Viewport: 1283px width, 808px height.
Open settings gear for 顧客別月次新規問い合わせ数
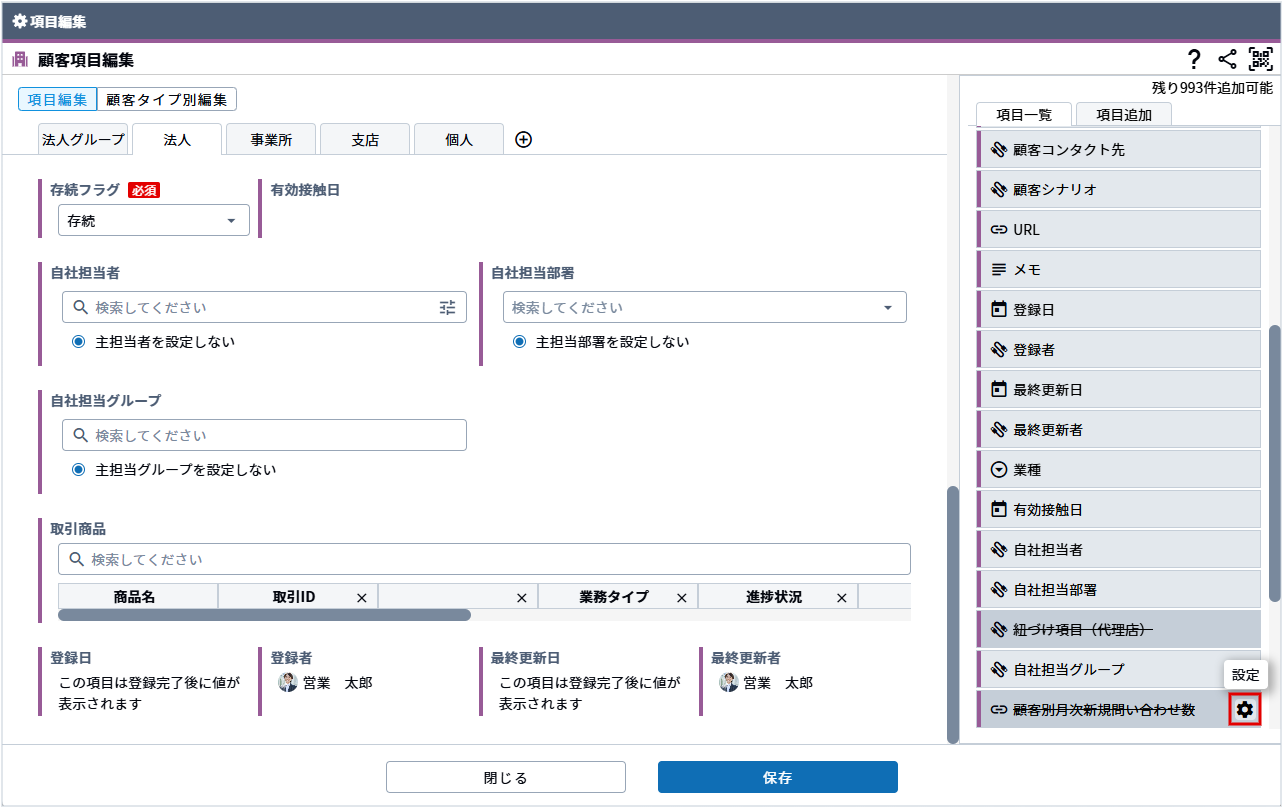tap(1244, 709)
